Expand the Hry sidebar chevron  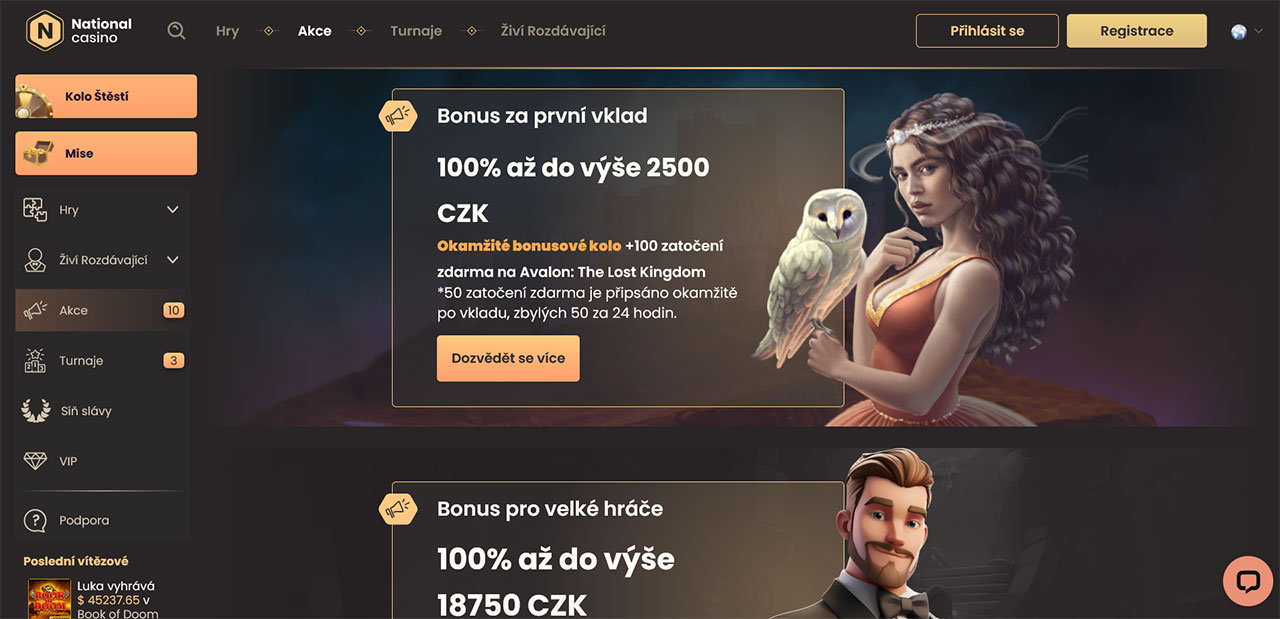[172, 210]
